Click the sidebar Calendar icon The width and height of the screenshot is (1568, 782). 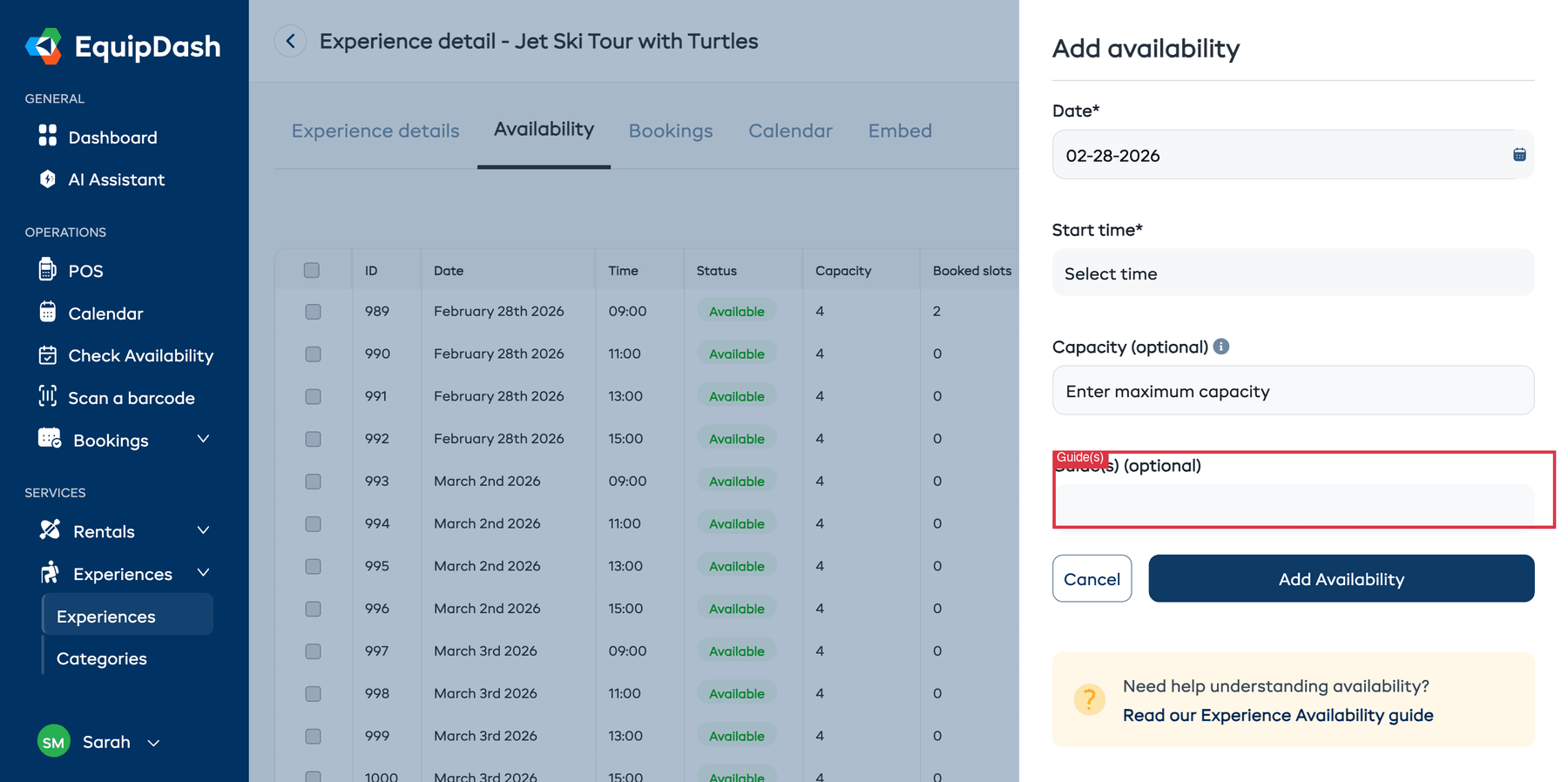tap(48, 312)
